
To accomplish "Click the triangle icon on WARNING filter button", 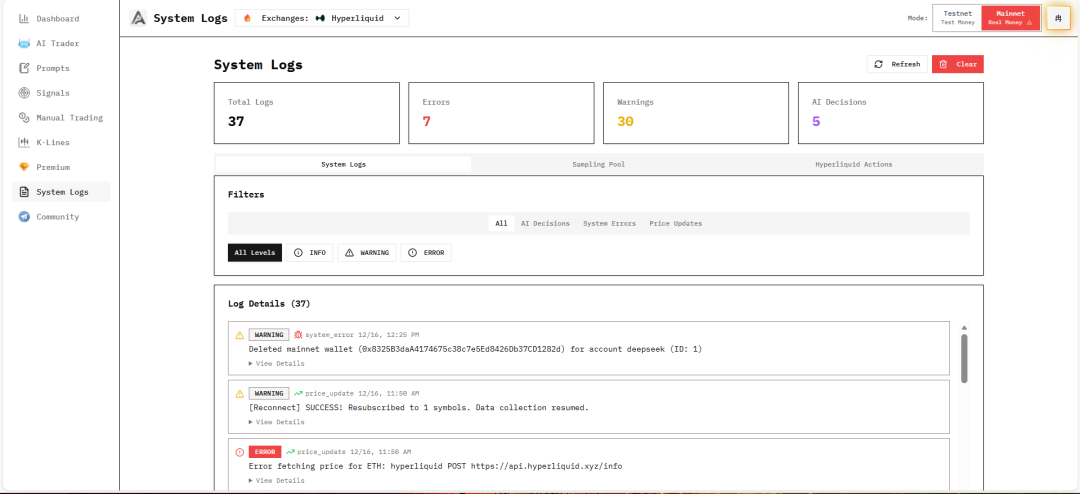I will tap(349, 253).
